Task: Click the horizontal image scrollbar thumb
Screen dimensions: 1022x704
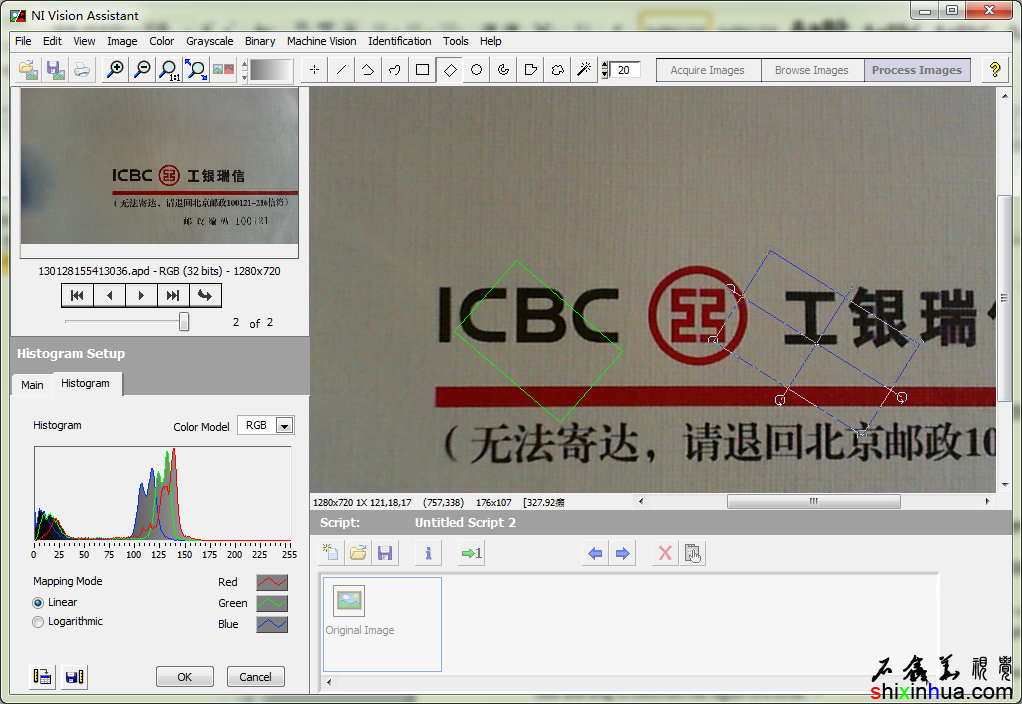Action: click(813, 501)
